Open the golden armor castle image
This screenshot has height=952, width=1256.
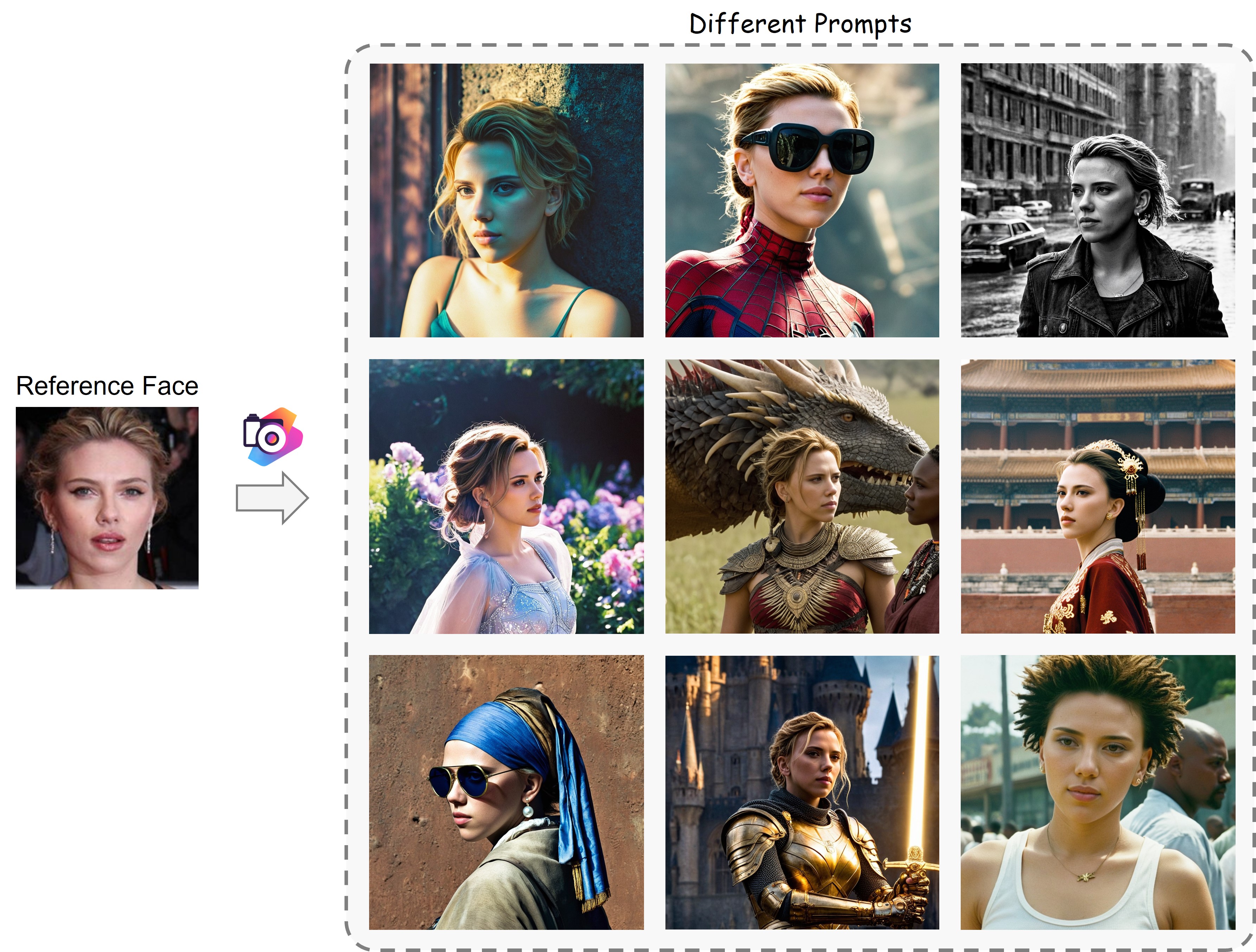[x=802, y=792]
